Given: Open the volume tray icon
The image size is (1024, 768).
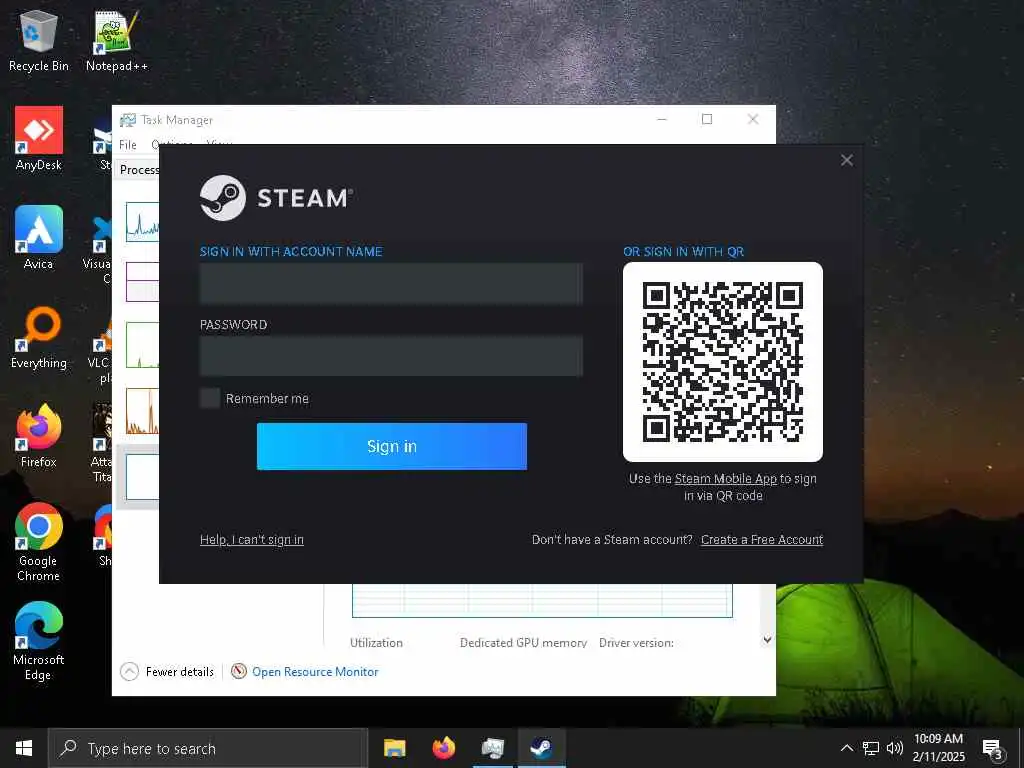Looking at the screenshot, I should click(x=895, y=748).
